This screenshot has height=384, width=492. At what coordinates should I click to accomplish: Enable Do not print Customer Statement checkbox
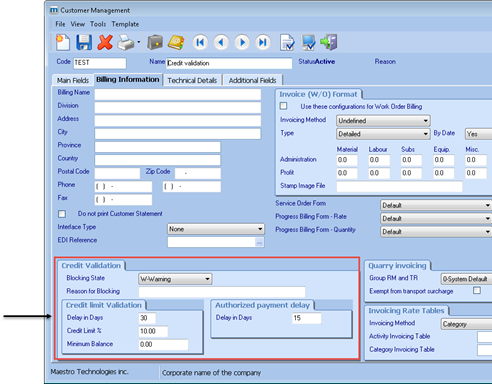coord(62,214)
